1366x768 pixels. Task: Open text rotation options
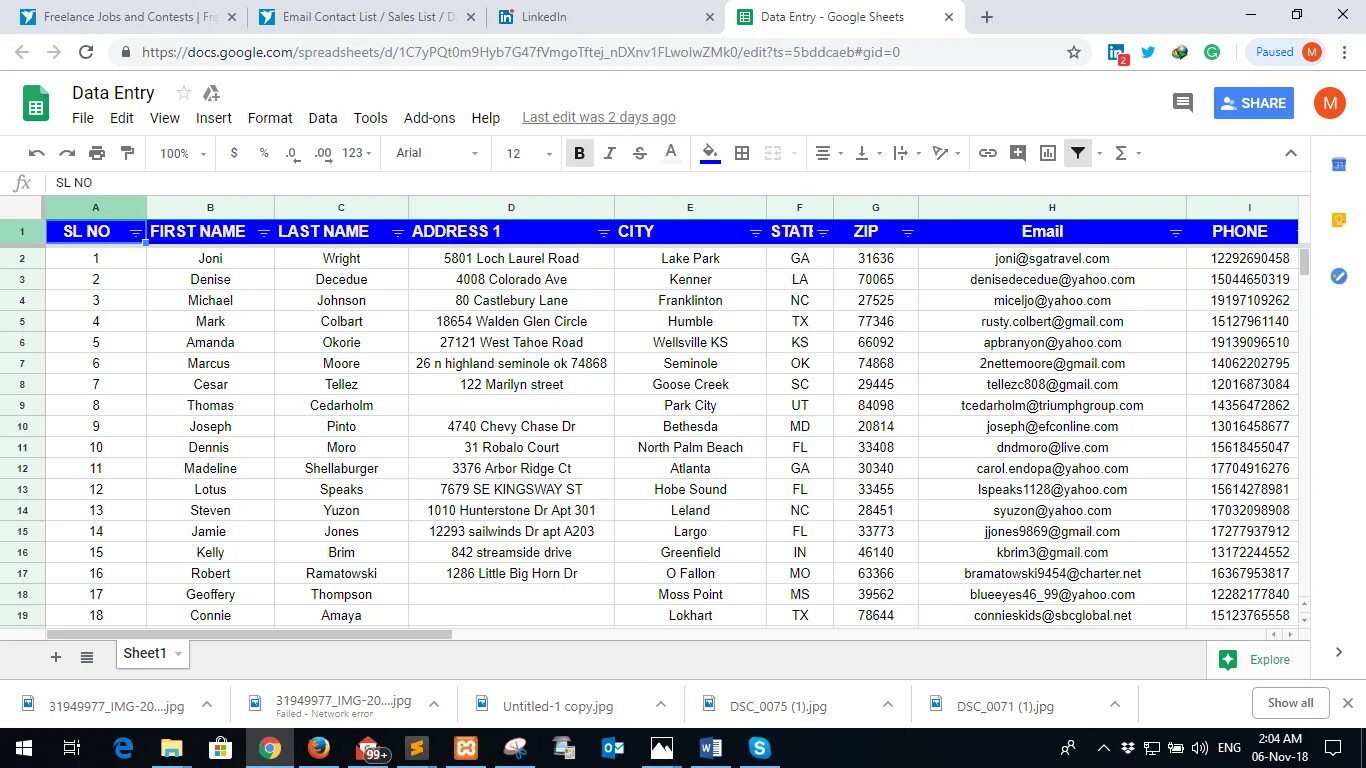(x=946, y=153)
